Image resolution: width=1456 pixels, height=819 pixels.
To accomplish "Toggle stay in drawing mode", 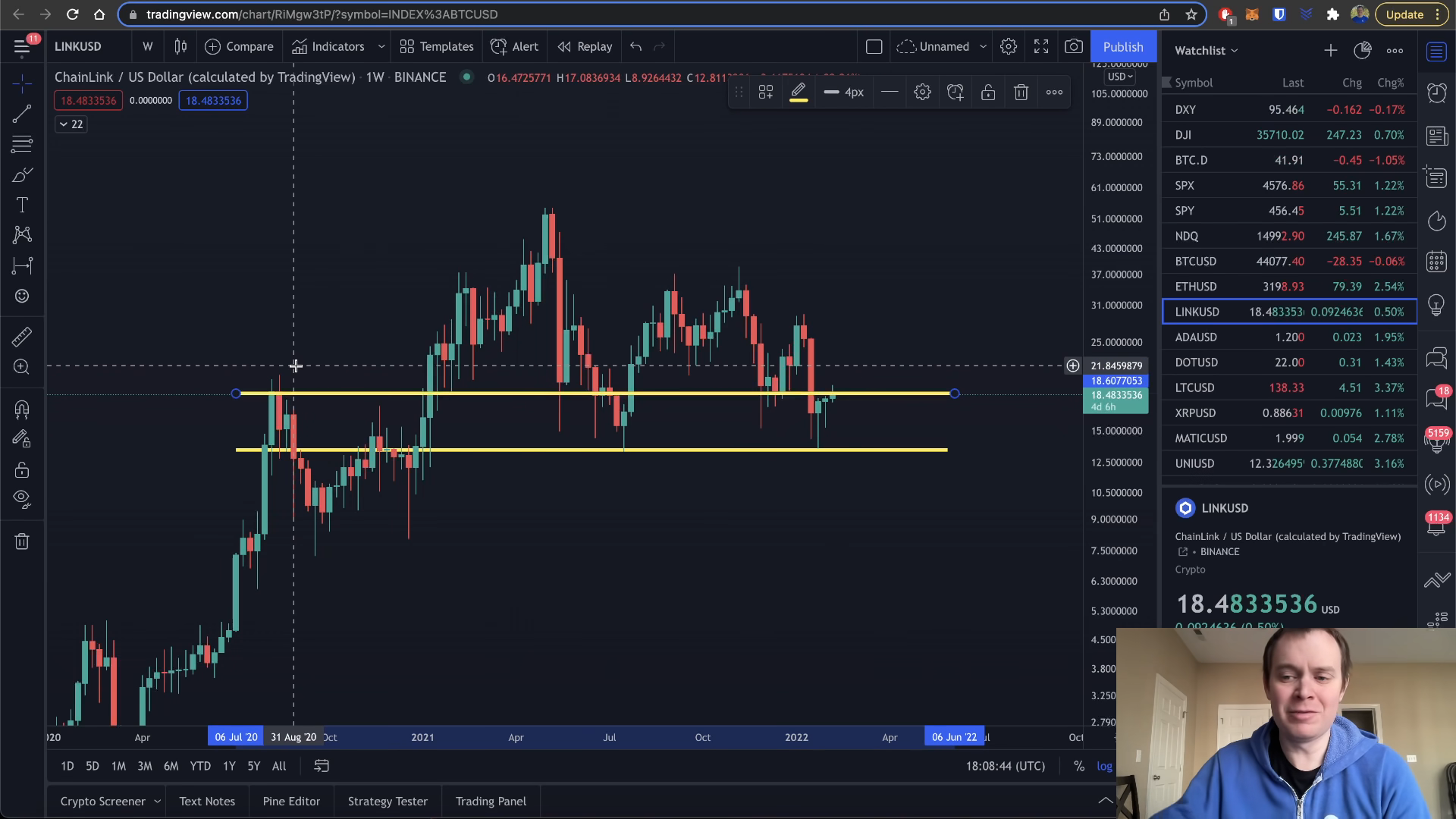I will (x=22, y=439).
